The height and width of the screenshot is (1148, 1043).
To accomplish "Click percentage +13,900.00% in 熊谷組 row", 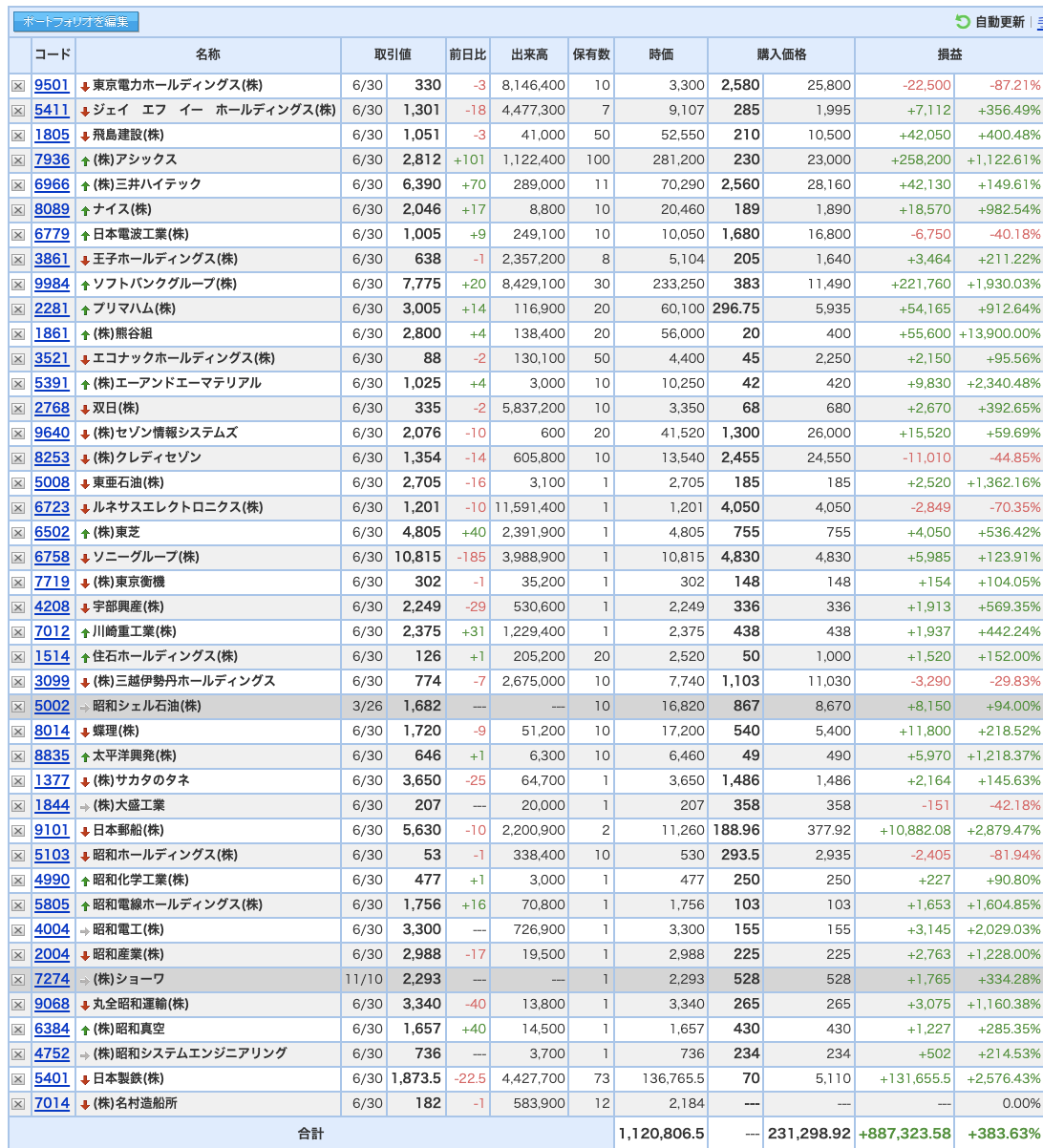I will [x=1000, y=333].
